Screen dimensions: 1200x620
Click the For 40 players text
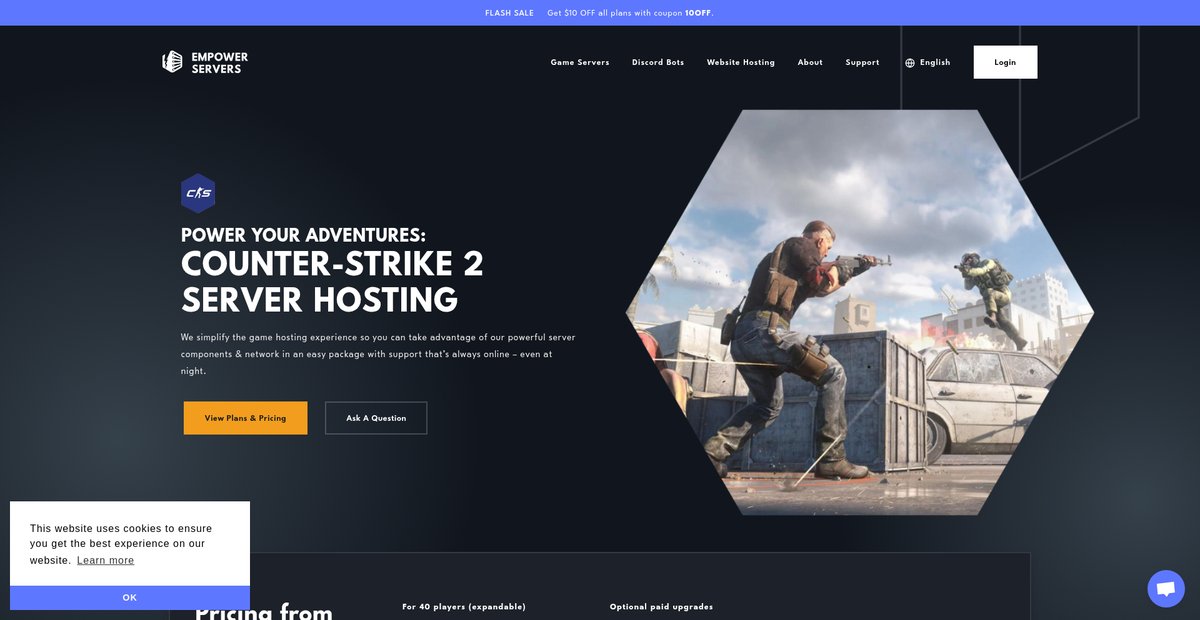(x=464, y=607)
